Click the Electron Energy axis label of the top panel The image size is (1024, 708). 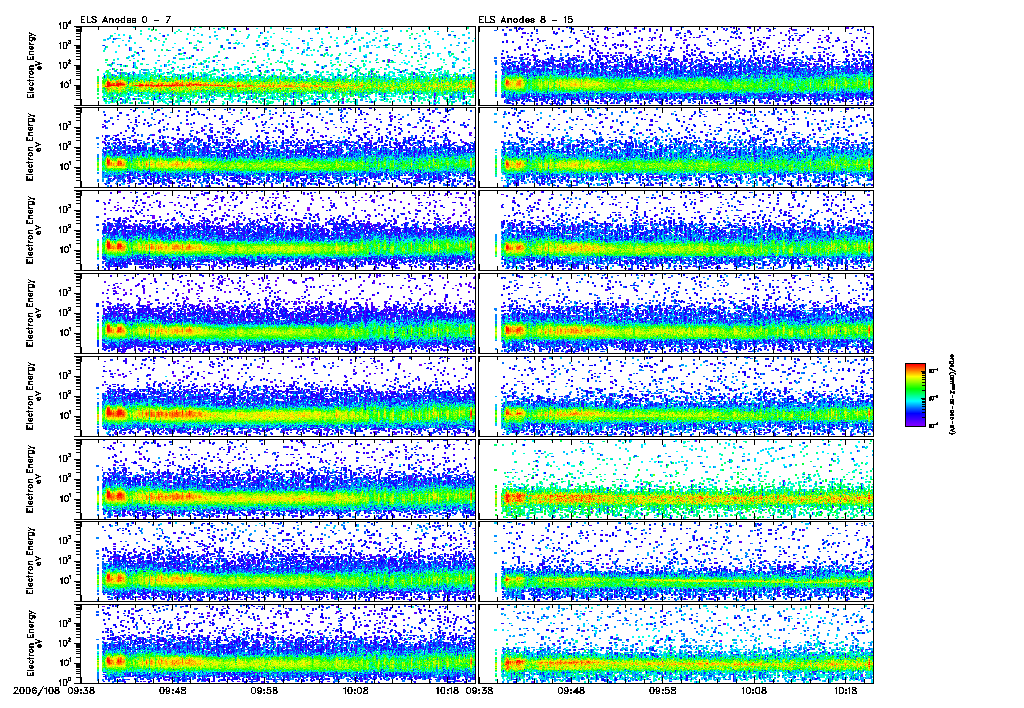(x=34, y=65)
